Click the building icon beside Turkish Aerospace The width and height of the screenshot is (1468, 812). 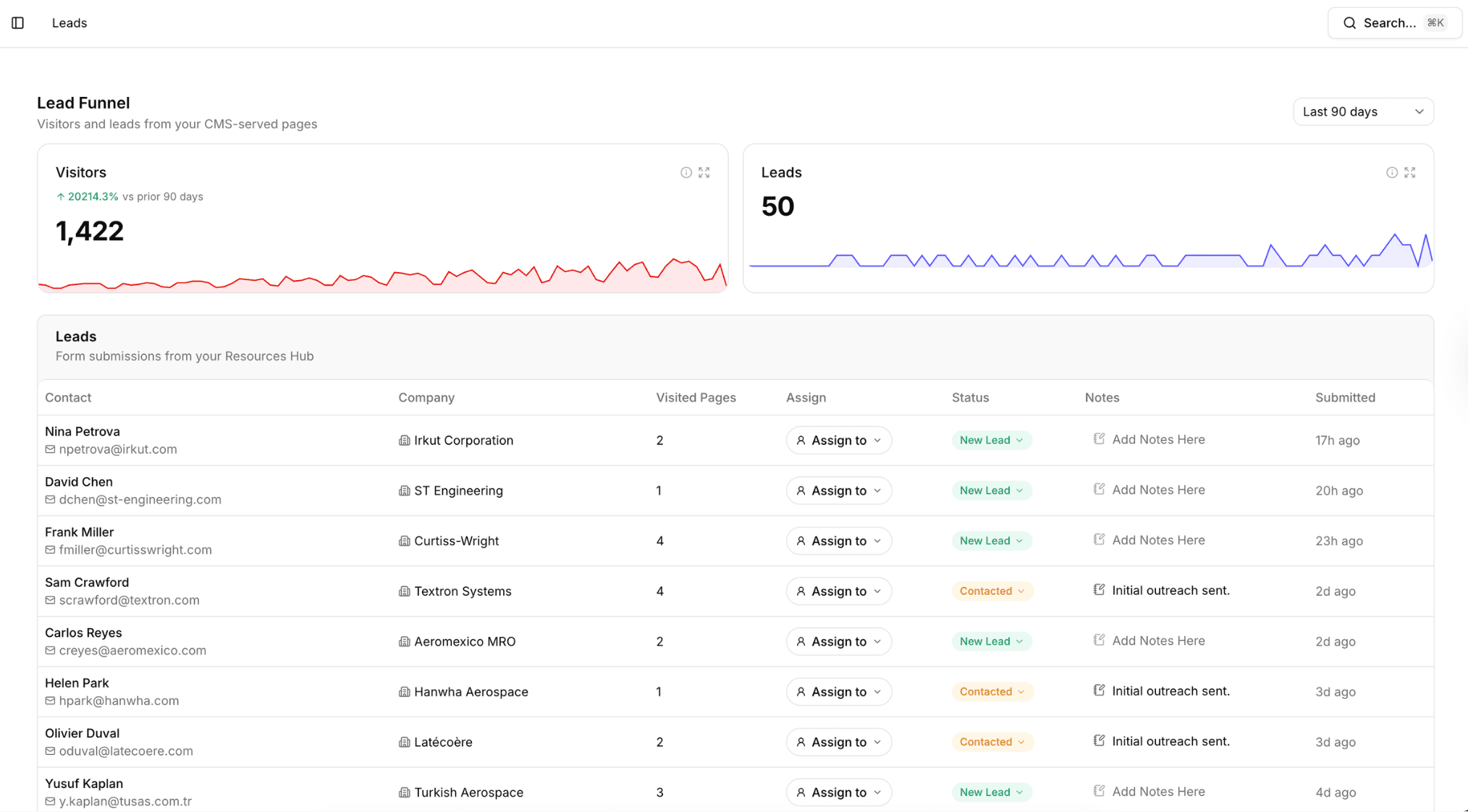[404, 792]
